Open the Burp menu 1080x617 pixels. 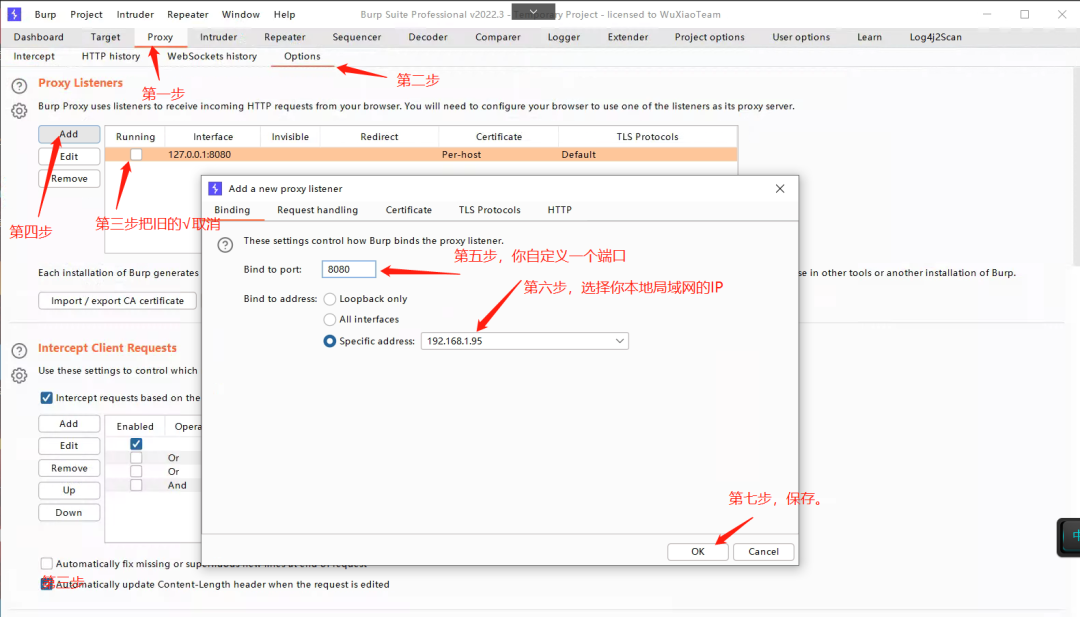click(45, 14)
